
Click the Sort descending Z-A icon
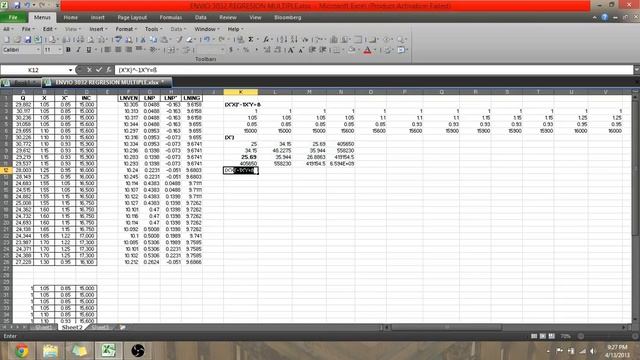point(294,40)
